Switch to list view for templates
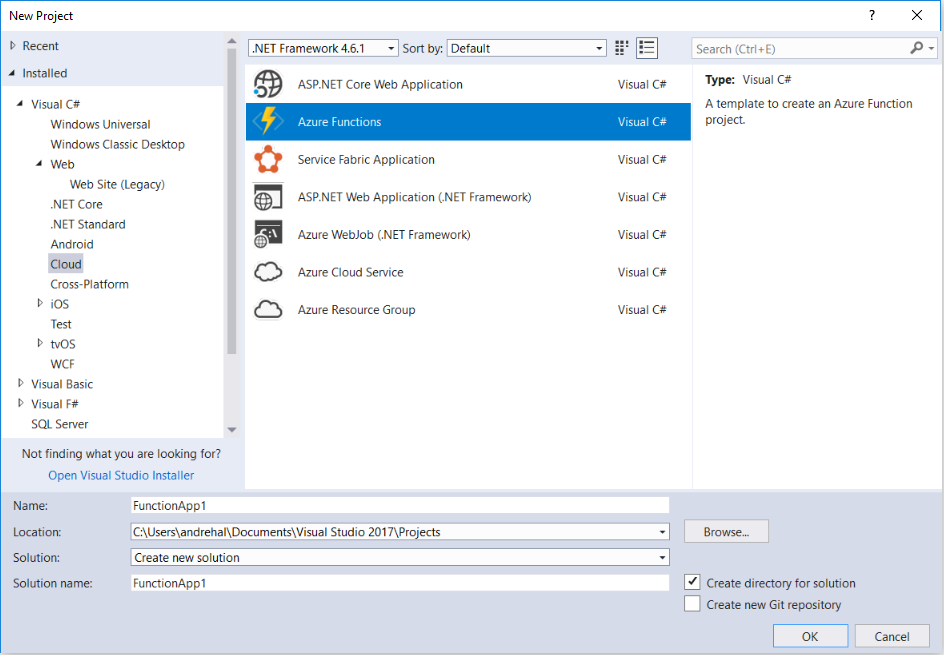This screenshot has height=655, width=944. tap(646, 47)
